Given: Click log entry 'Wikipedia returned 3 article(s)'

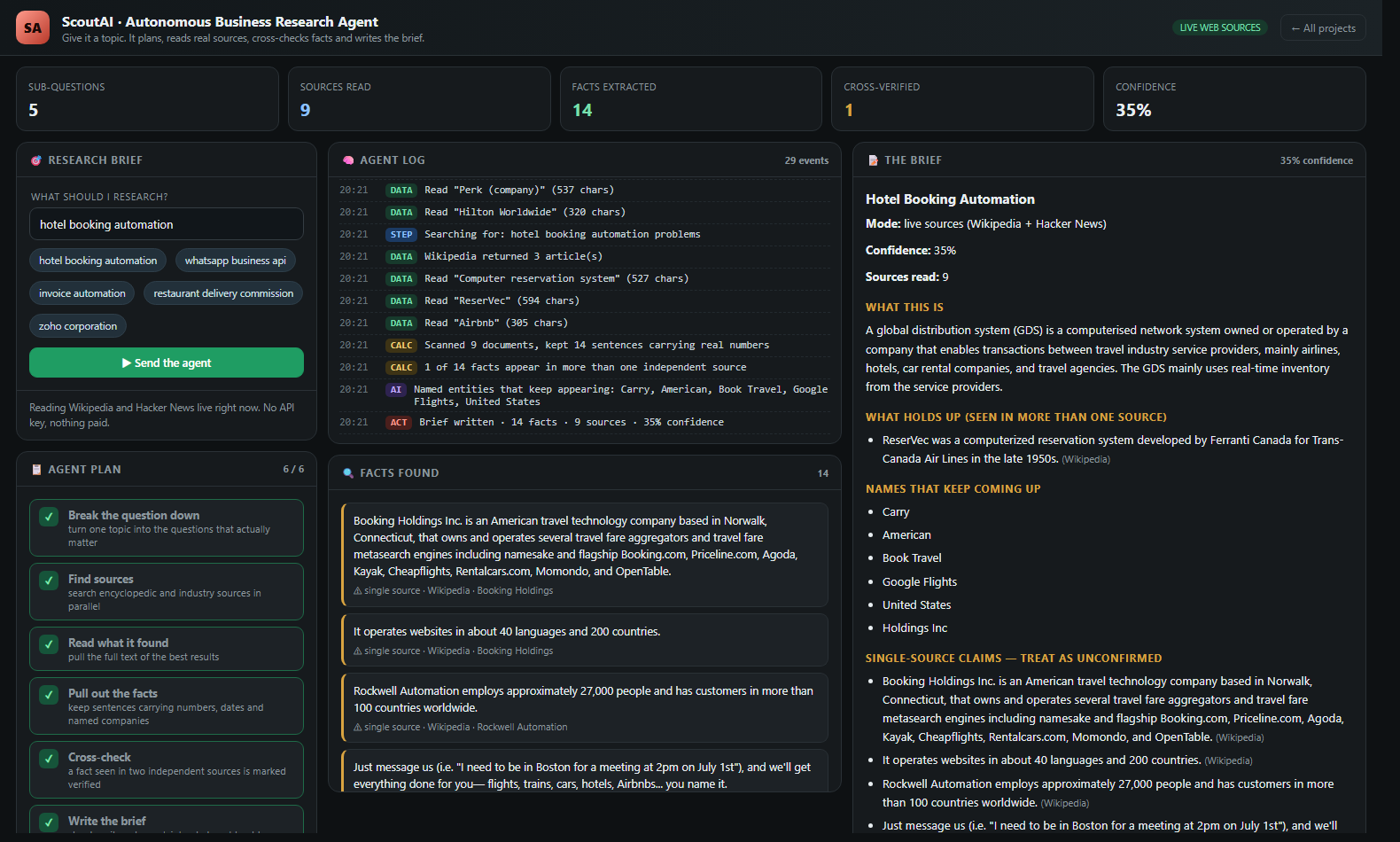Looking at the screenshot, I should point(584,256).
